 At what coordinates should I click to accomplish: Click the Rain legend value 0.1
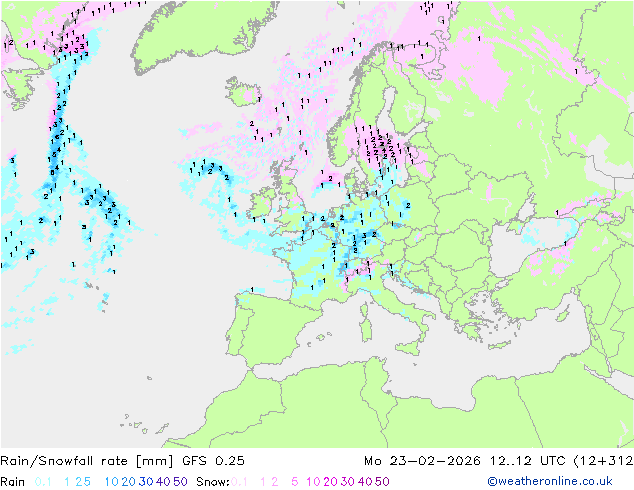[x=43, y=482]
